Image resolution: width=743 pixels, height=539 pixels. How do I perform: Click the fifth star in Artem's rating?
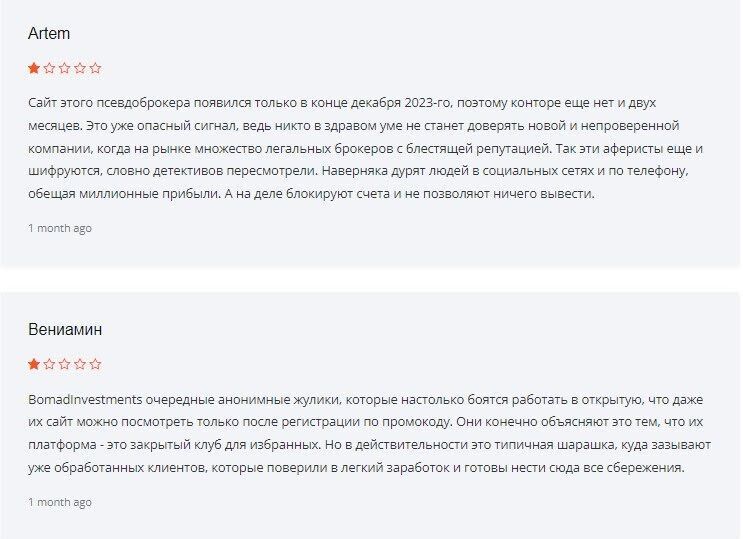click(x=96, y=69)
